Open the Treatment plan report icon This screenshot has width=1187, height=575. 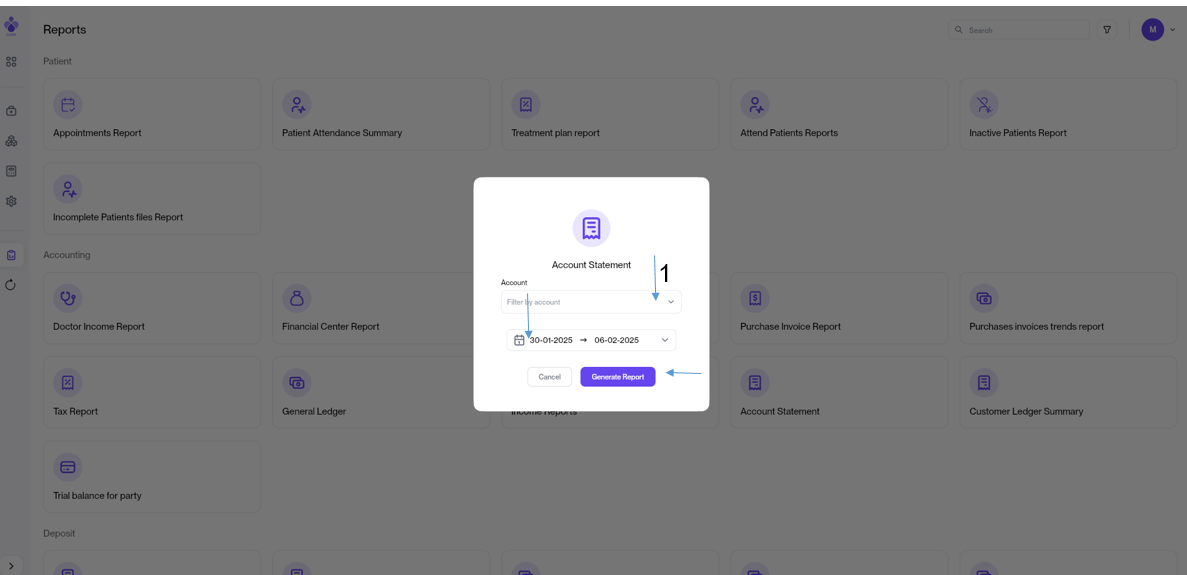tap(526, 104)
